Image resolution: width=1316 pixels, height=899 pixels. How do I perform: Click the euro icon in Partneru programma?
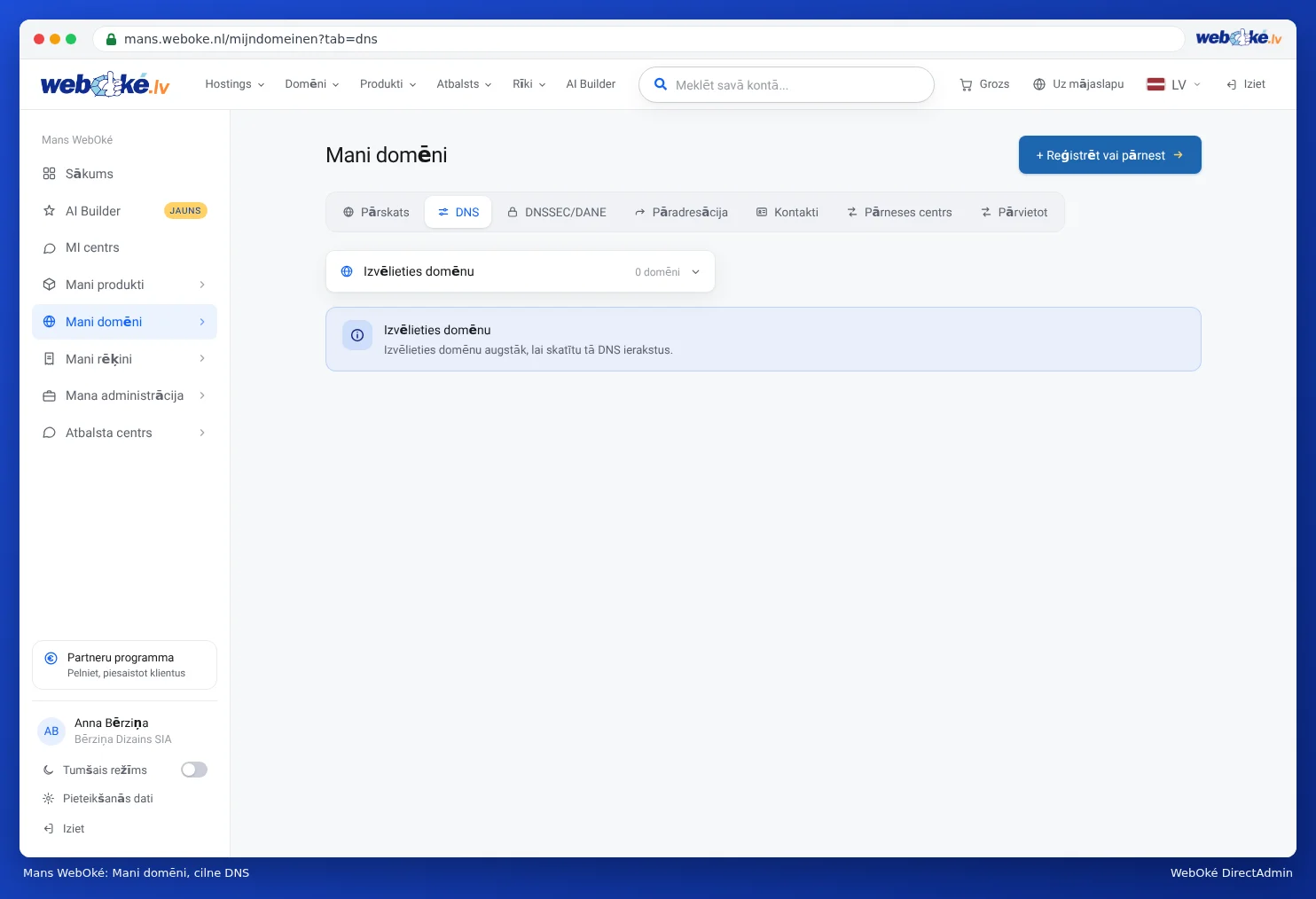click(x=51, y=658)
